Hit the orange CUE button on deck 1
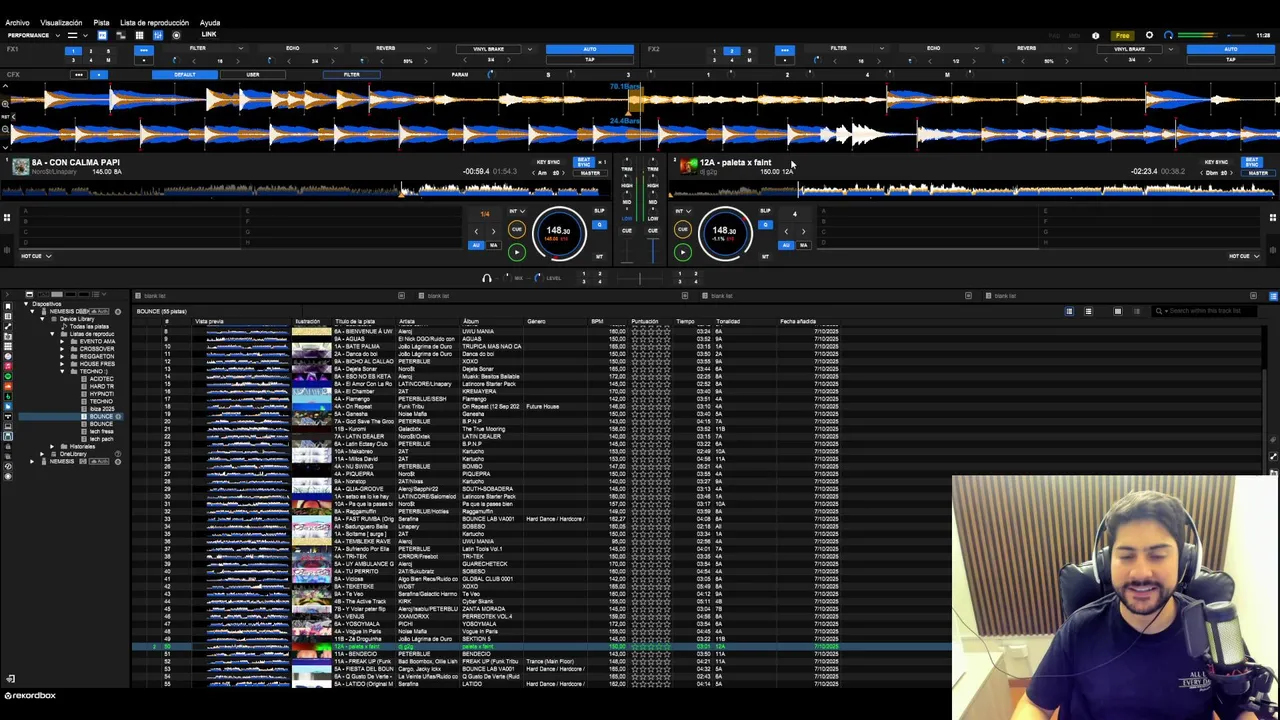 pos(516,230)
